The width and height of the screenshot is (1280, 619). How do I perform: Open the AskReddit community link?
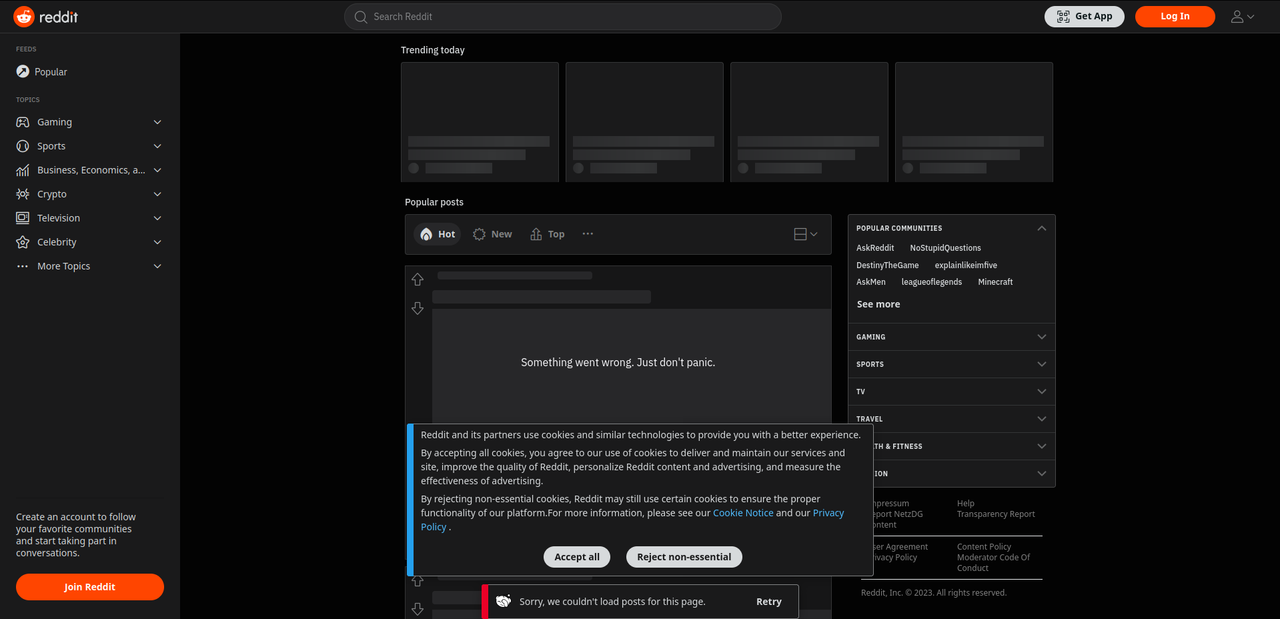pyautogui.click(x=875, y=248)
